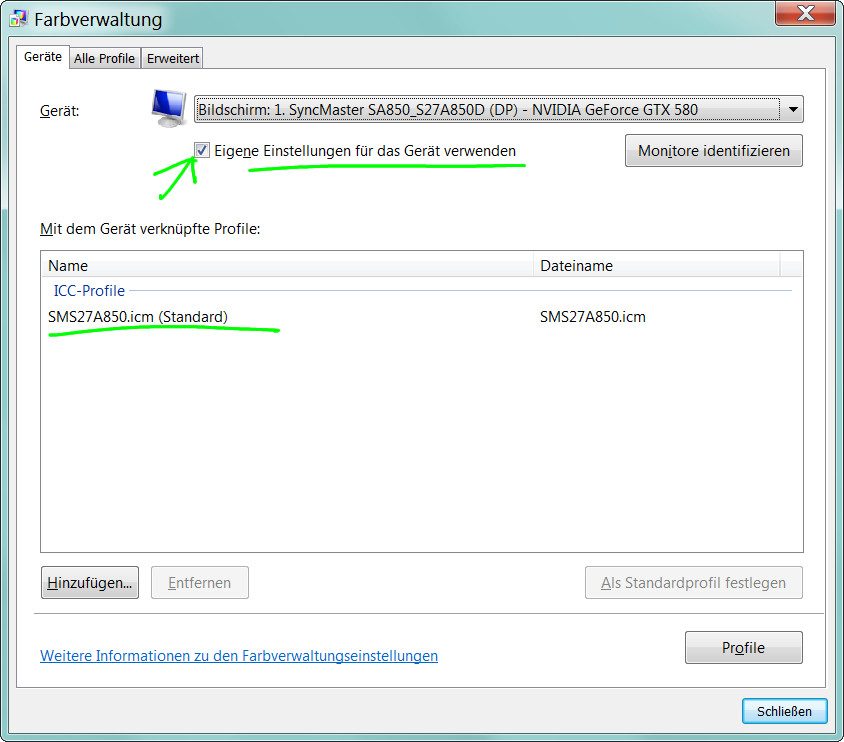This screenshot has width=844, height=742.
Task: Toggle 'Eigene Einstellungen für das Gerät verwenden'
Action: (202, 150)
